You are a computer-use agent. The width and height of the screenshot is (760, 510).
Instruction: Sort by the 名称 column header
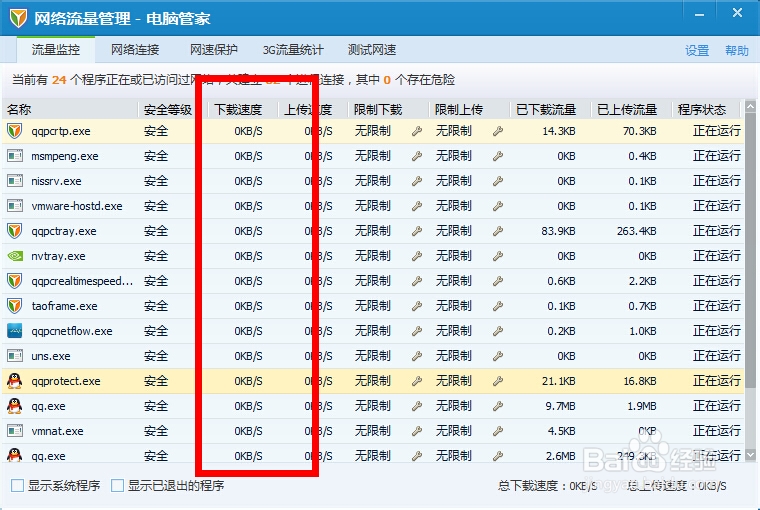(70, 110)
